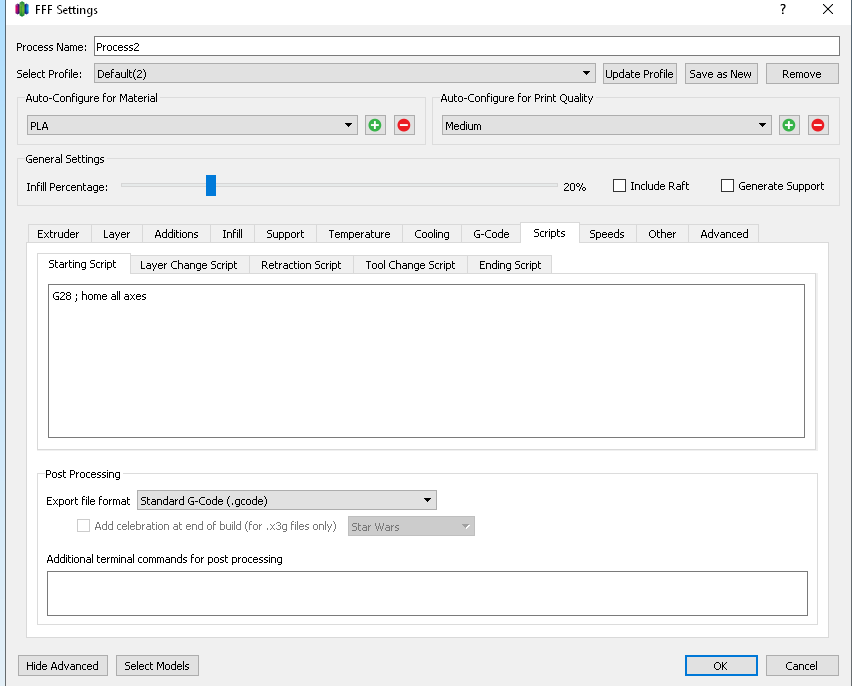Toggle the Generate Support checkbox
Viewport: 852px width, 686px height.
click(728, 186)
